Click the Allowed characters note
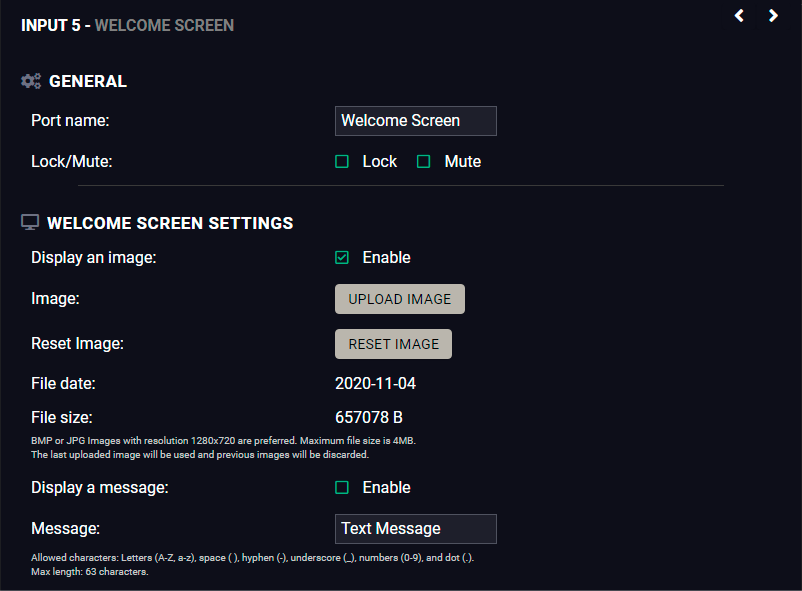The image size is (802, 591). coord(252,558)
